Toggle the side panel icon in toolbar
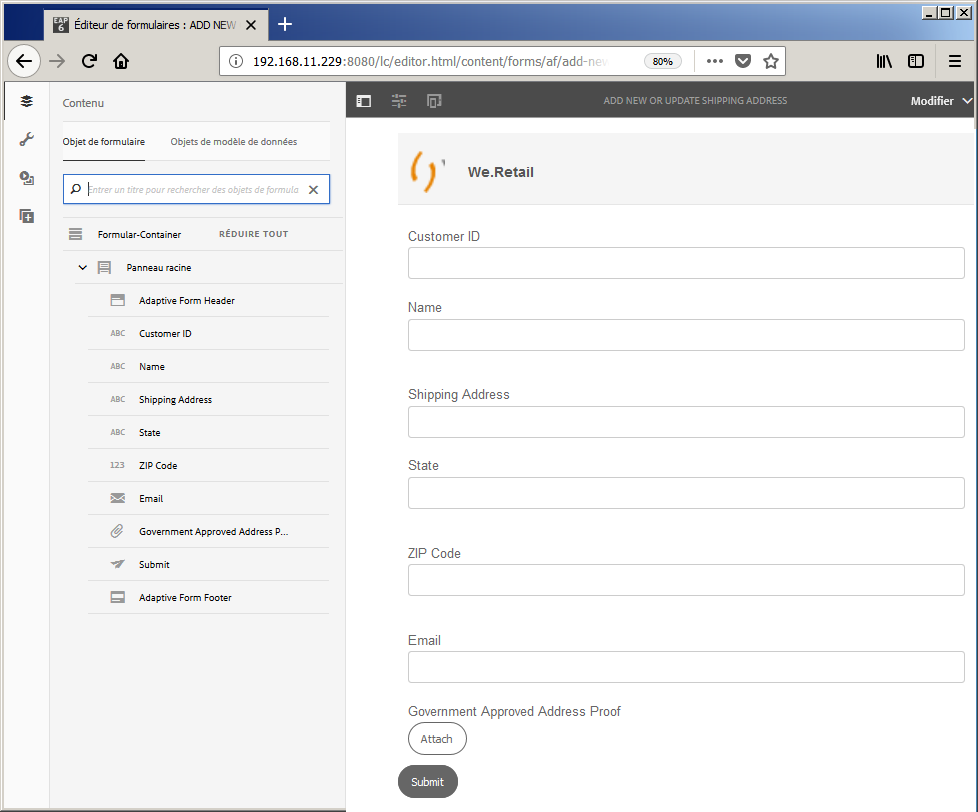The image size is (978, 812). 364,101
